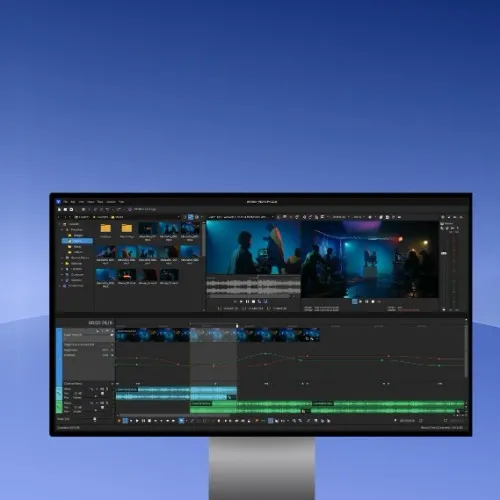Click the Rate slider handle below track headers
The width and height of the screenshot is (500, 500).
coord(95,419)
